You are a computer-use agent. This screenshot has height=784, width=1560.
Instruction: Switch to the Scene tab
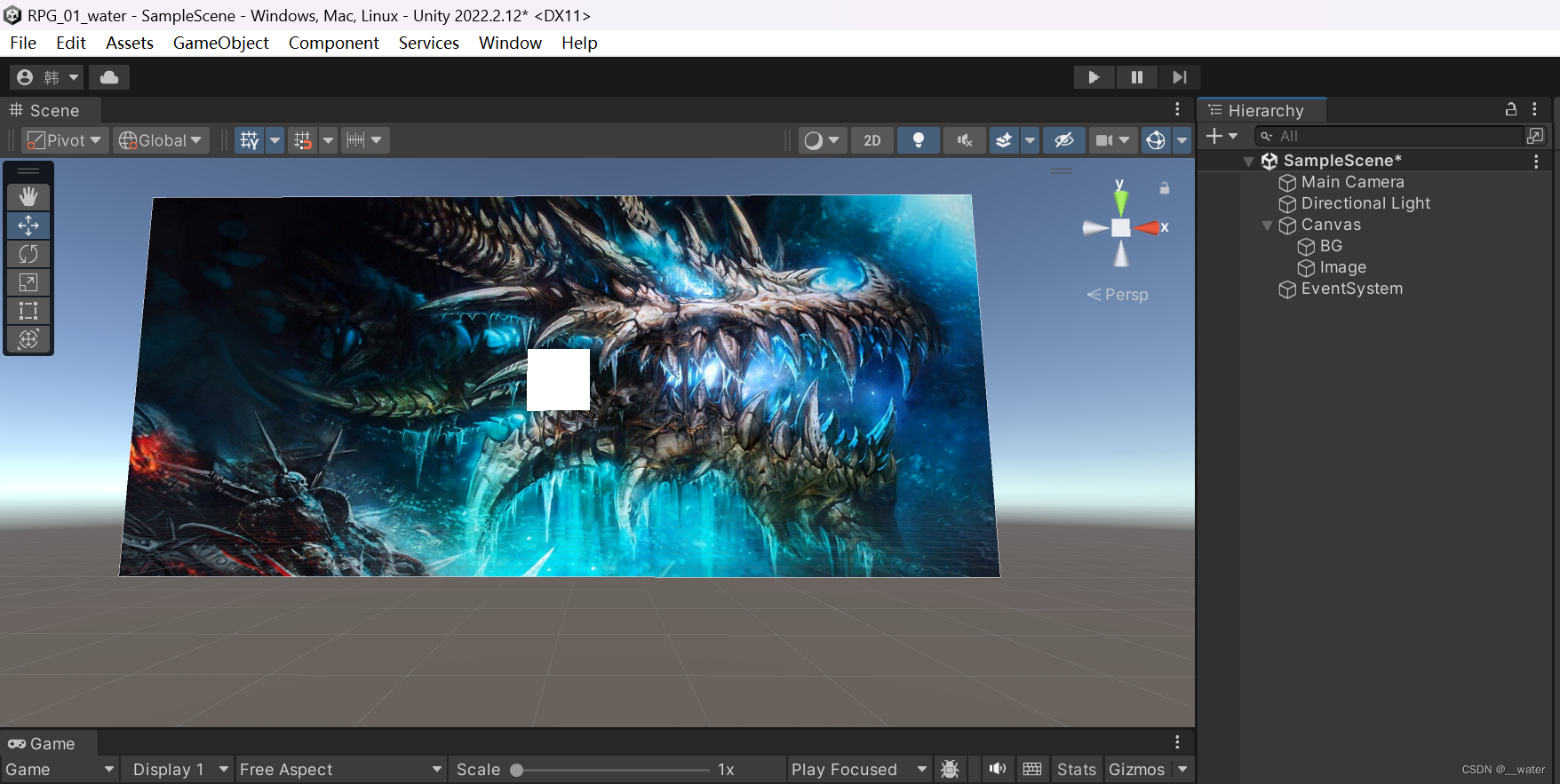tap(51, 110)
